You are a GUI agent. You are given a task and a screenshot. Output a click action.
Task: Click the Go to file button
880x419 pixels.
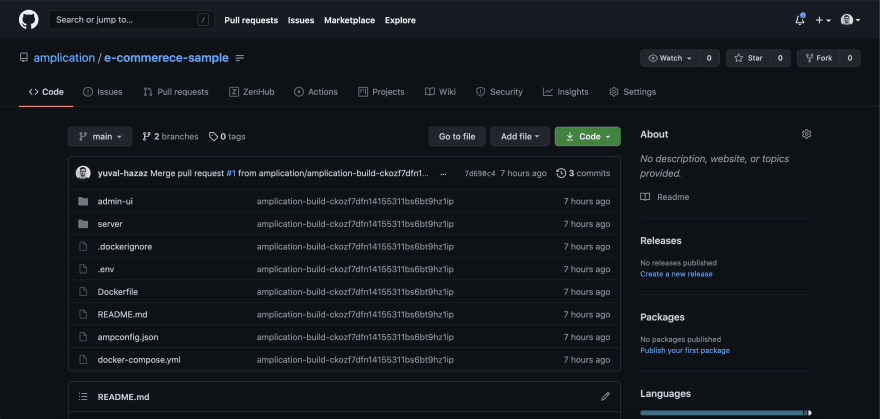coord(457,136)
